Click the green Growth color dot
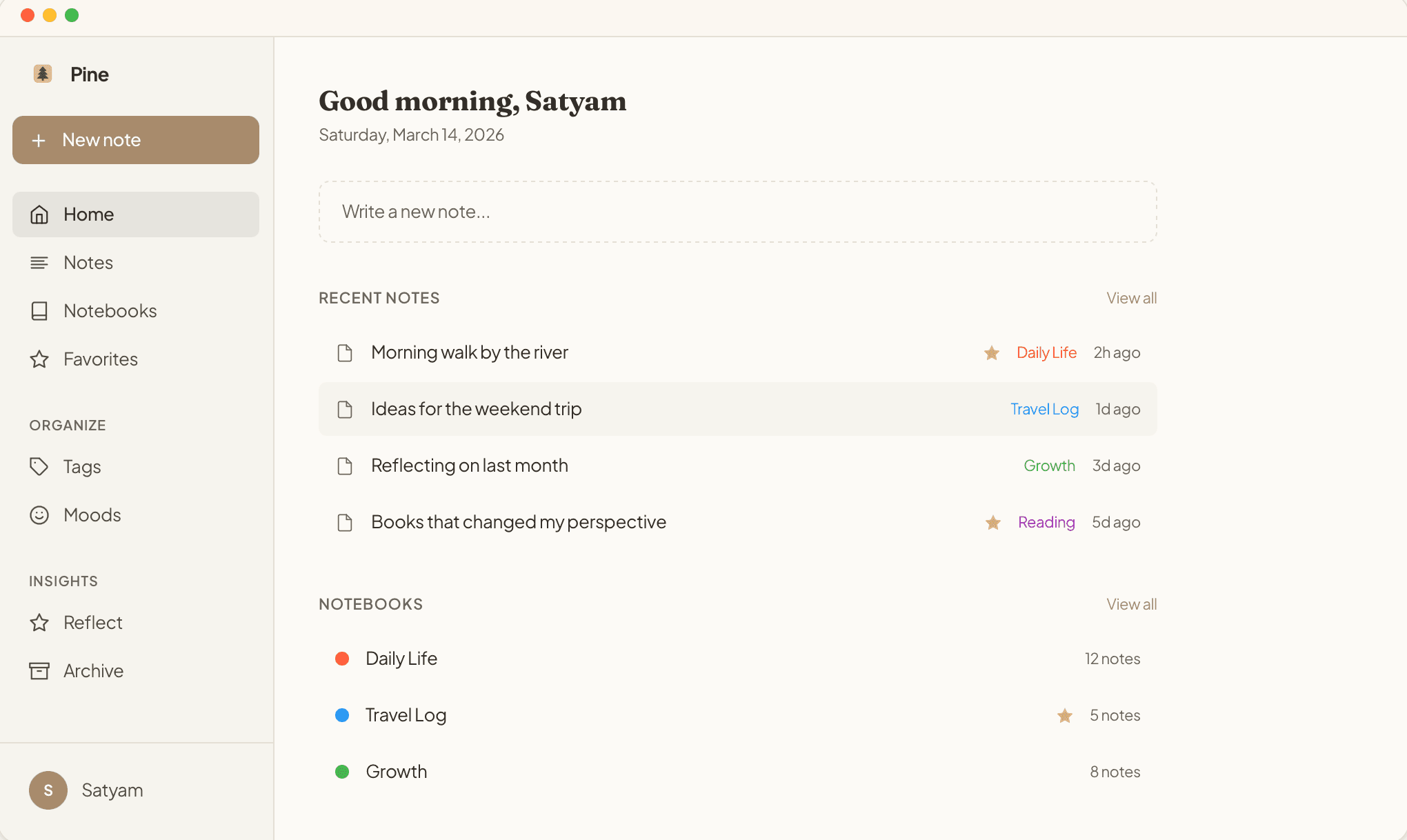Viewport: 1407px width, 840px height. coord(342,772)
